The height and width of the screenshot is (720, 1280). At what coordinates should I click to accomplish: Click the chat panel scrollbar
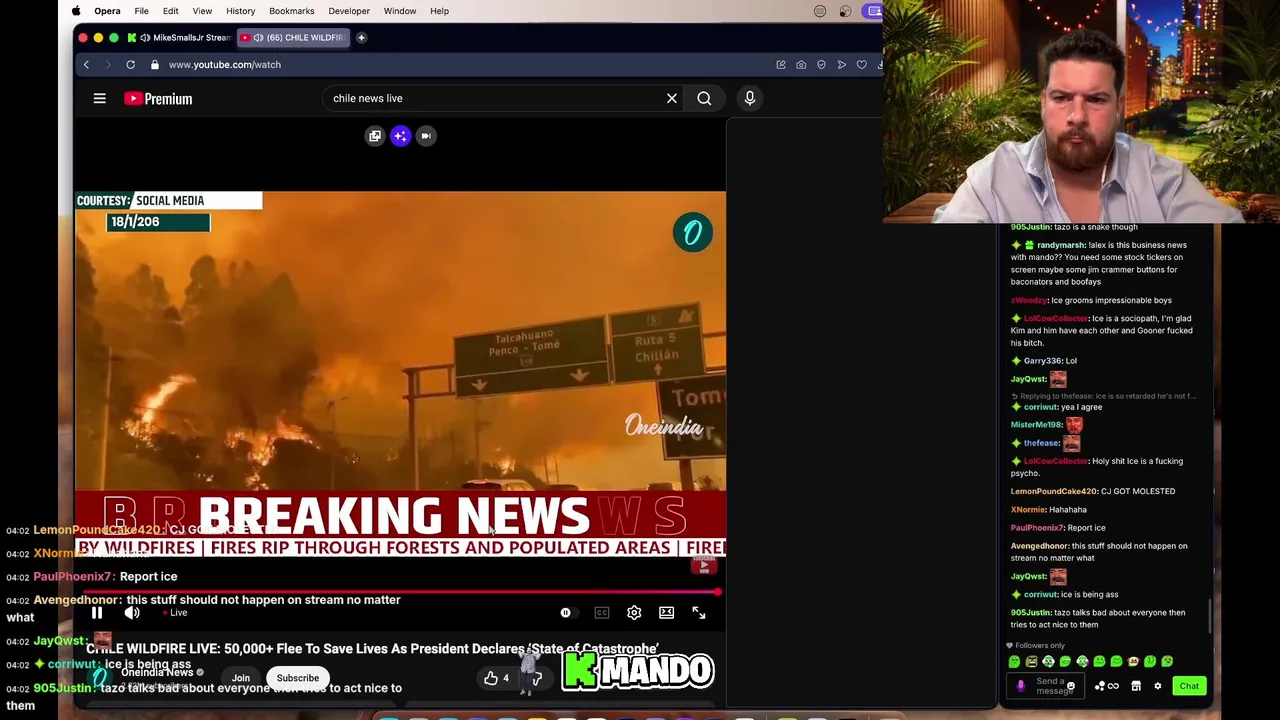click(1212, 615)
